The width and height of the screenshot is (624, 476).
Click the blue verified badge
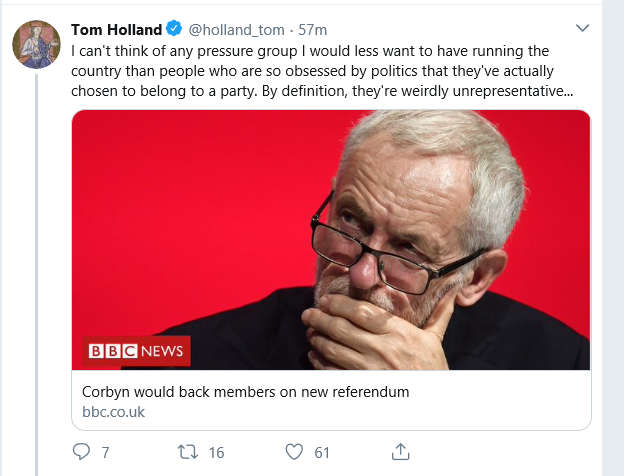tap(172, 29)
